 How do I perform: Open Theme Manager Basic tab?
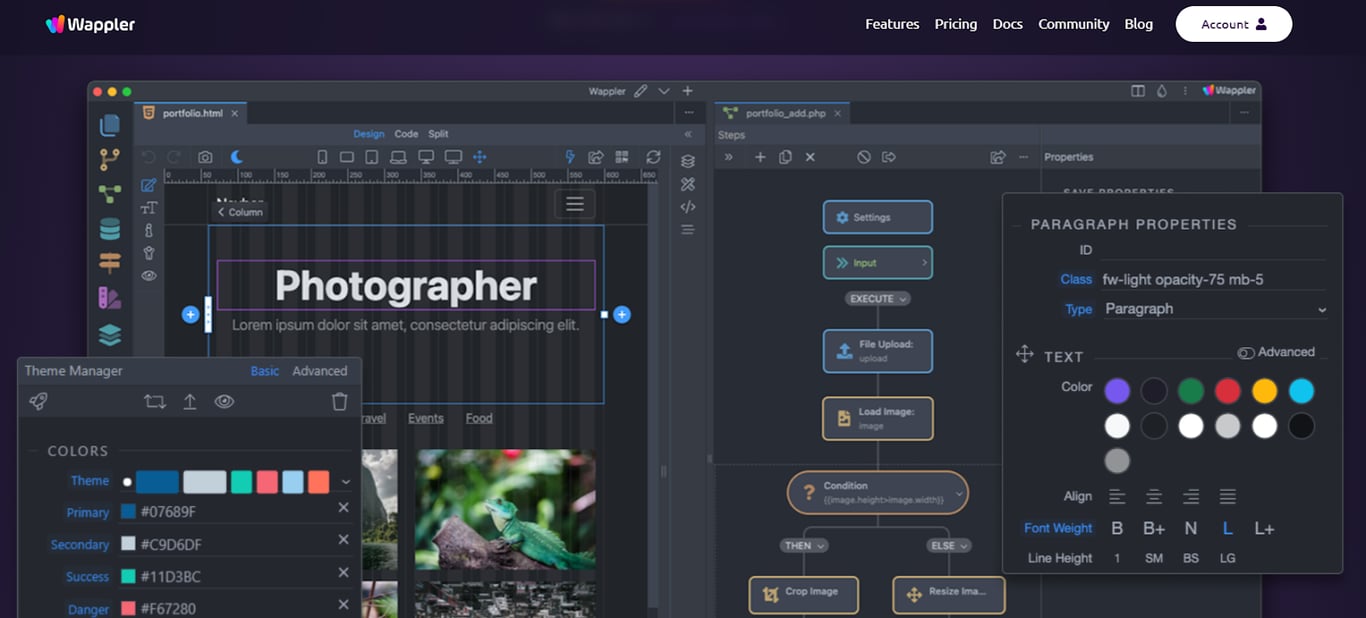click(265, 371)
